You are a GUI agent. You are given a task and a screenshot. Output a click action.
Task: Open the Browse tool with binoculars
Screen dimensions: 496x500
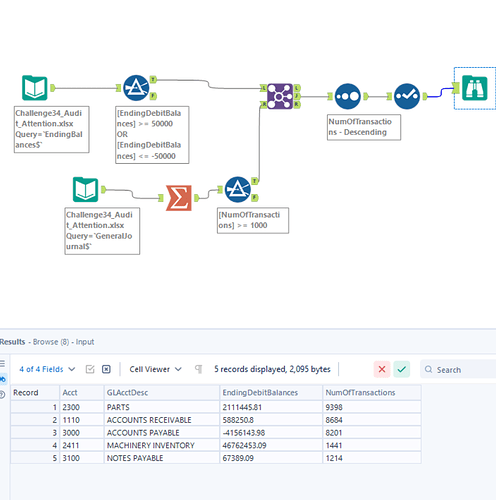[x=475, y=88]
